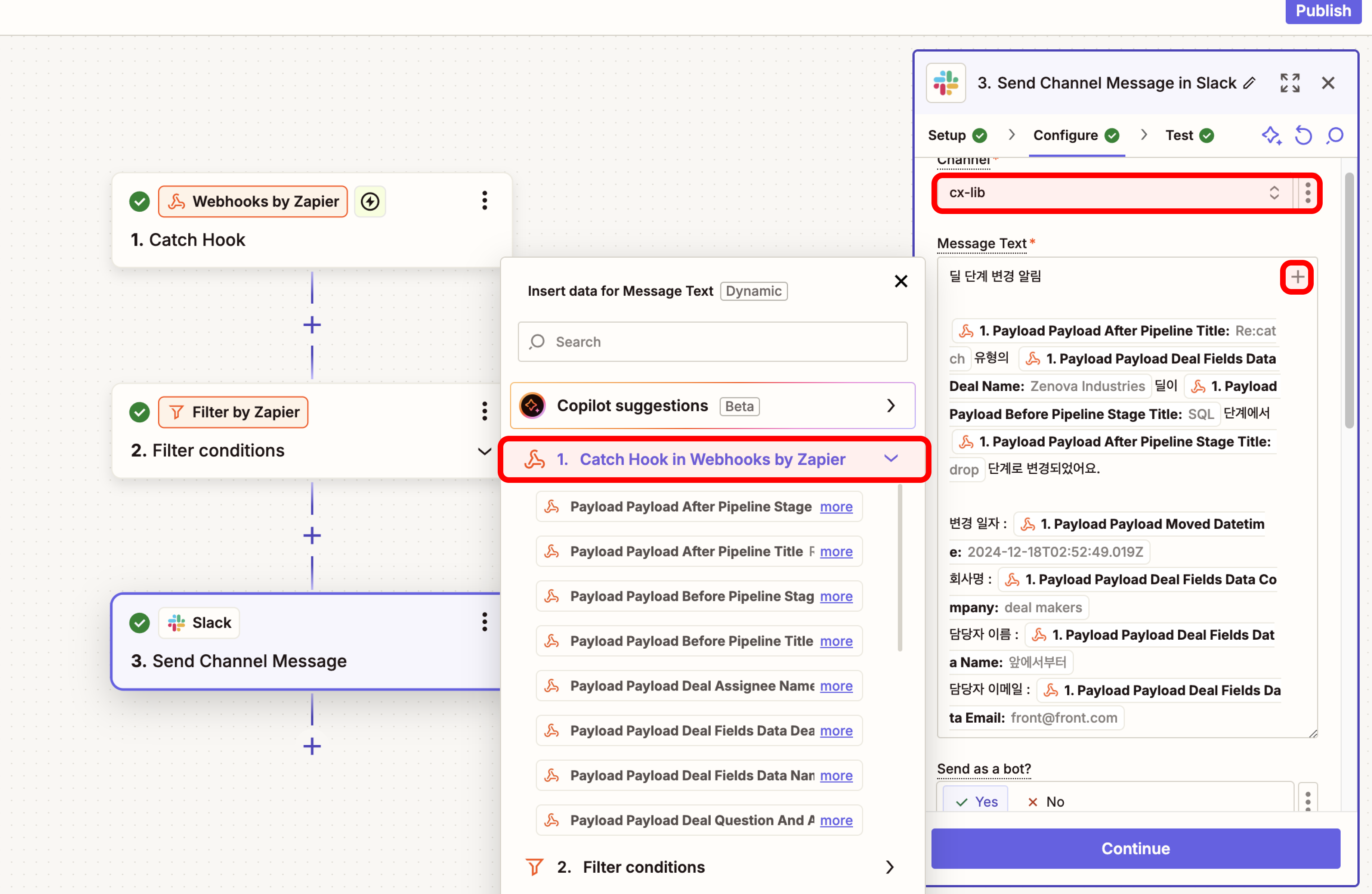The image size is (1372, 894).
Task: Open the three-dot menu on Slack step
Action: [484, 622]
